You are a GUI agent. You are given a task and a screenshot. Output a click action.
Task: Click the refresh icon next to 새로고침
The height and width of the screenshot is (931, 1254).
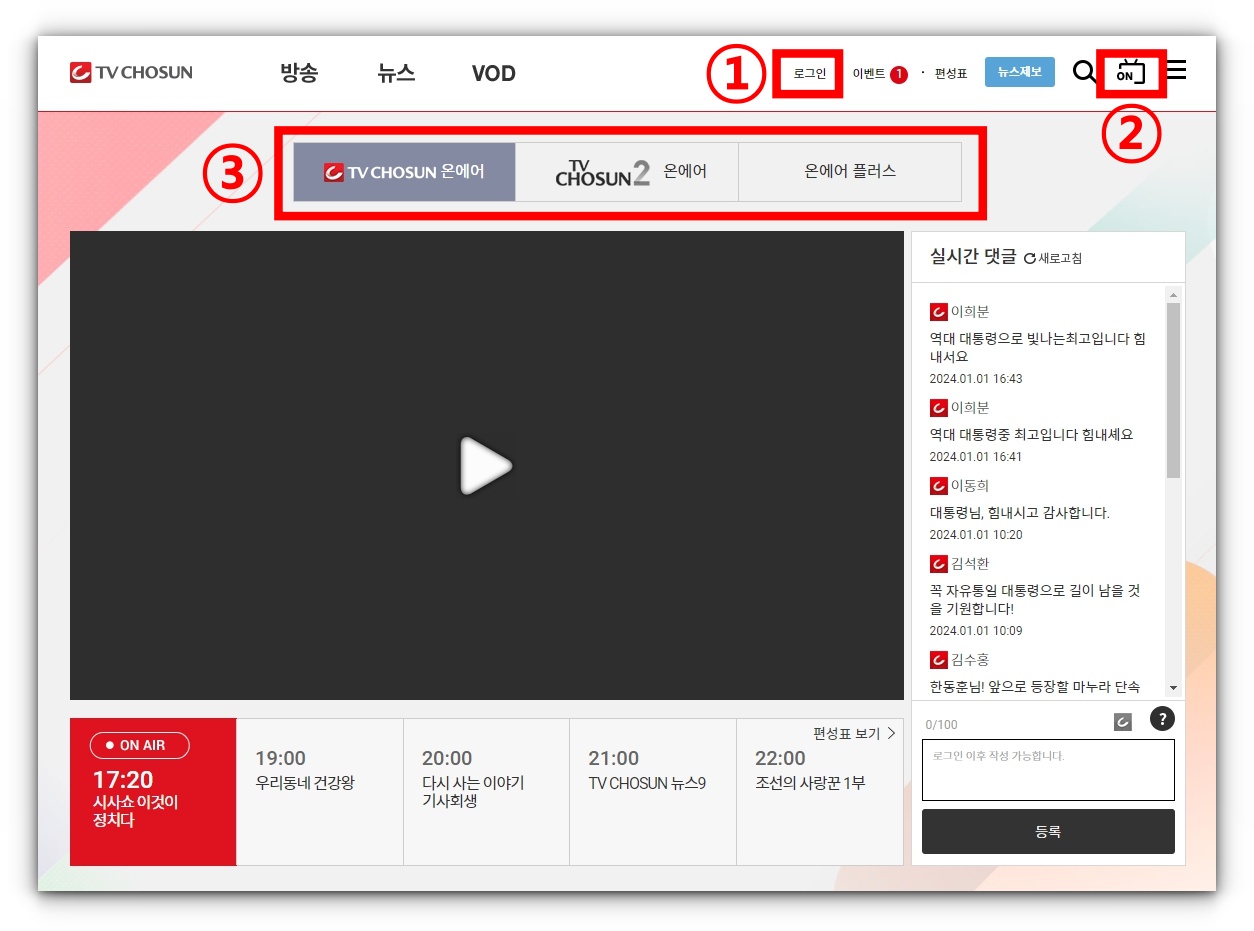pyautogui.click(x=1029, y=259)
